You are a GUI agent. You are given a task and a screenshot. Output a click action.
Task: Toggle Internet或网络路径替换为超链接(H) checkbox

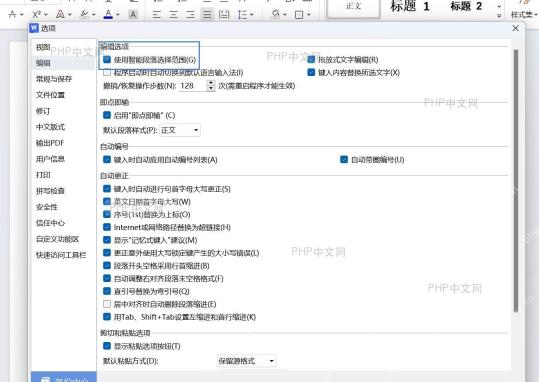(107, 227)
